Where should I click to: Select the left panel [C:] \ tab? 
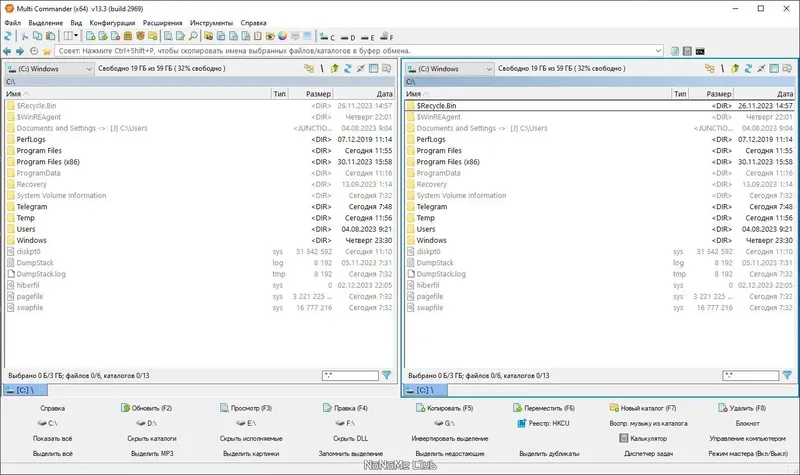click(x=26, y=390)
